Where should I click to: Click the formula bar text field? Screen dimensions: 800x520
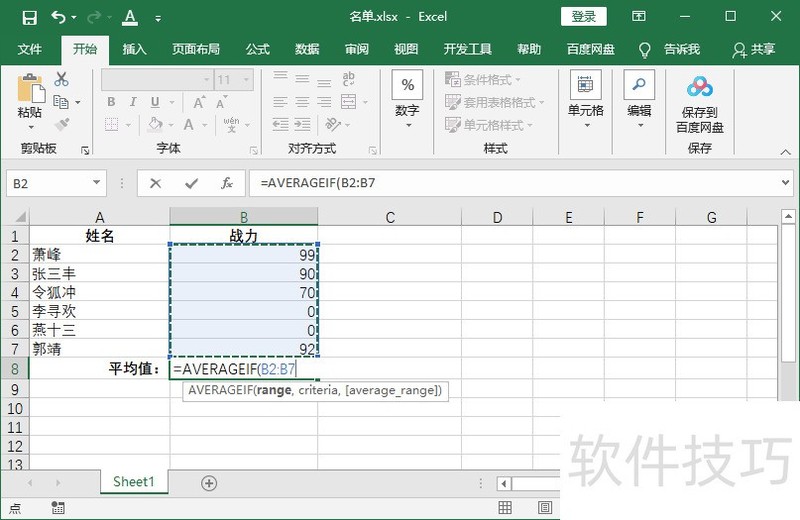pyautogui.click(x=514, y=183)
